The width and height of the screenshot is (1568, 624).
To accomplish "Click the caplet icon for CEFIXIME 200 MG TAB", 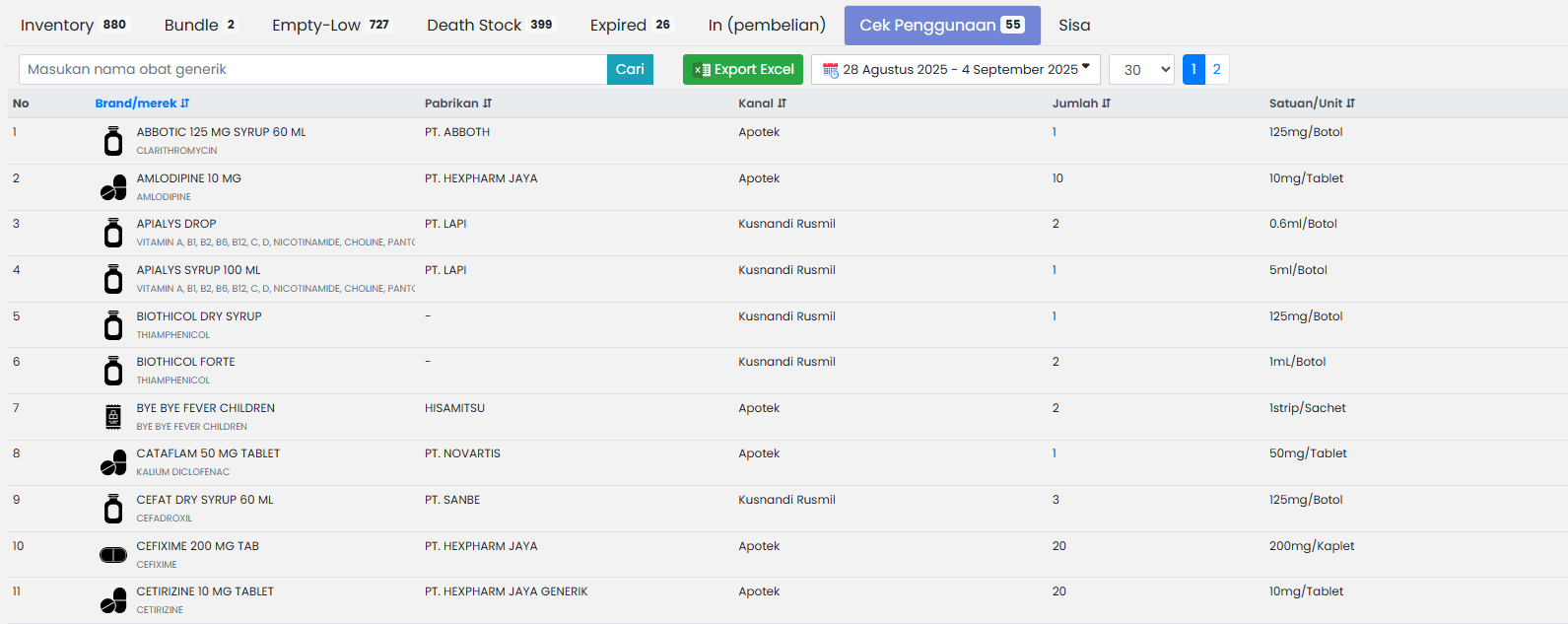I will click(113, 555).
